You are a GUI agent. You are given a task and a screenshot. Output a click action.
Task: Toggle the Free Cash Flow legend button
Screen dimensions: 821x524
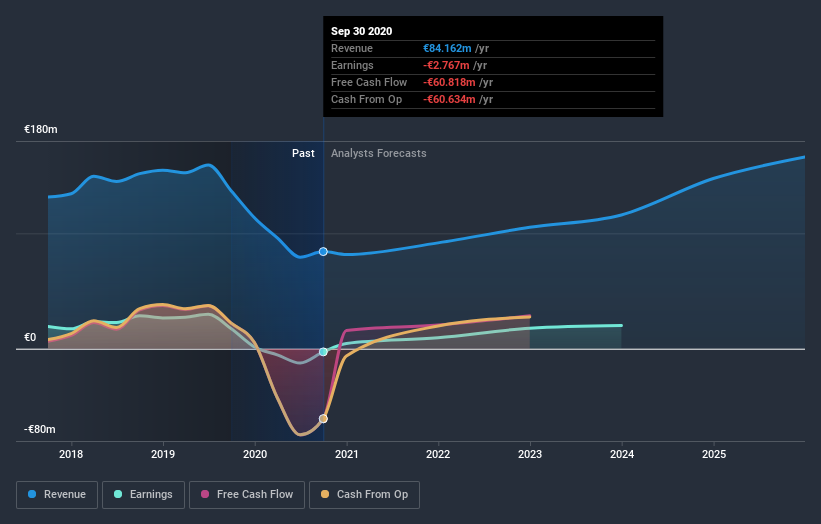[x=247, y=495]
